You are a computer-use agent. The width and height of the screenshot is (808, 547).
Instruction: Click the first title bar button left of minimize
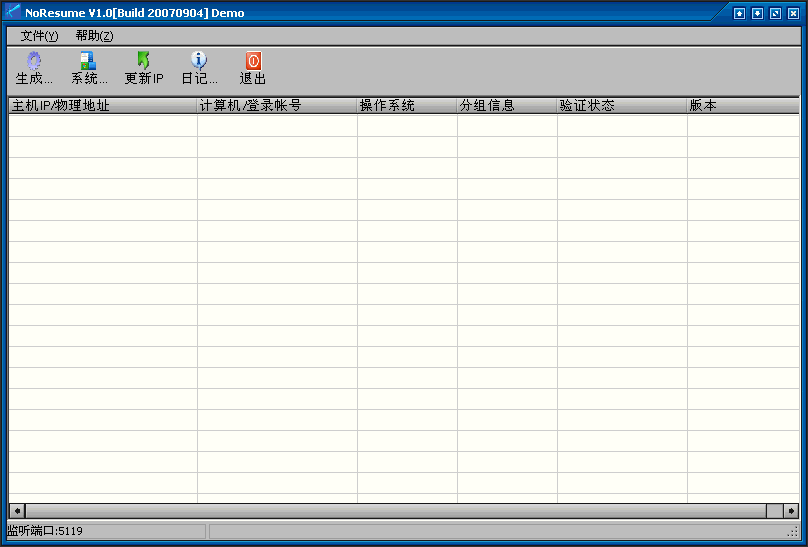click(739, 13)
